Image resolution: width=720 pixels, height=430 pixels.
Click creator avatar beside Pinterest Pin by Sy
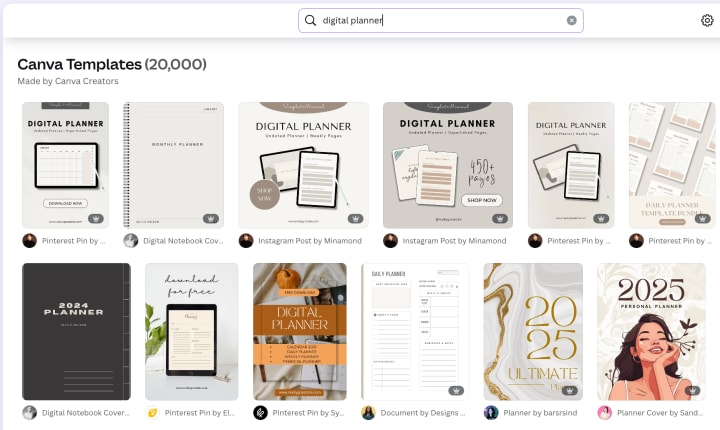coord(260,413)
